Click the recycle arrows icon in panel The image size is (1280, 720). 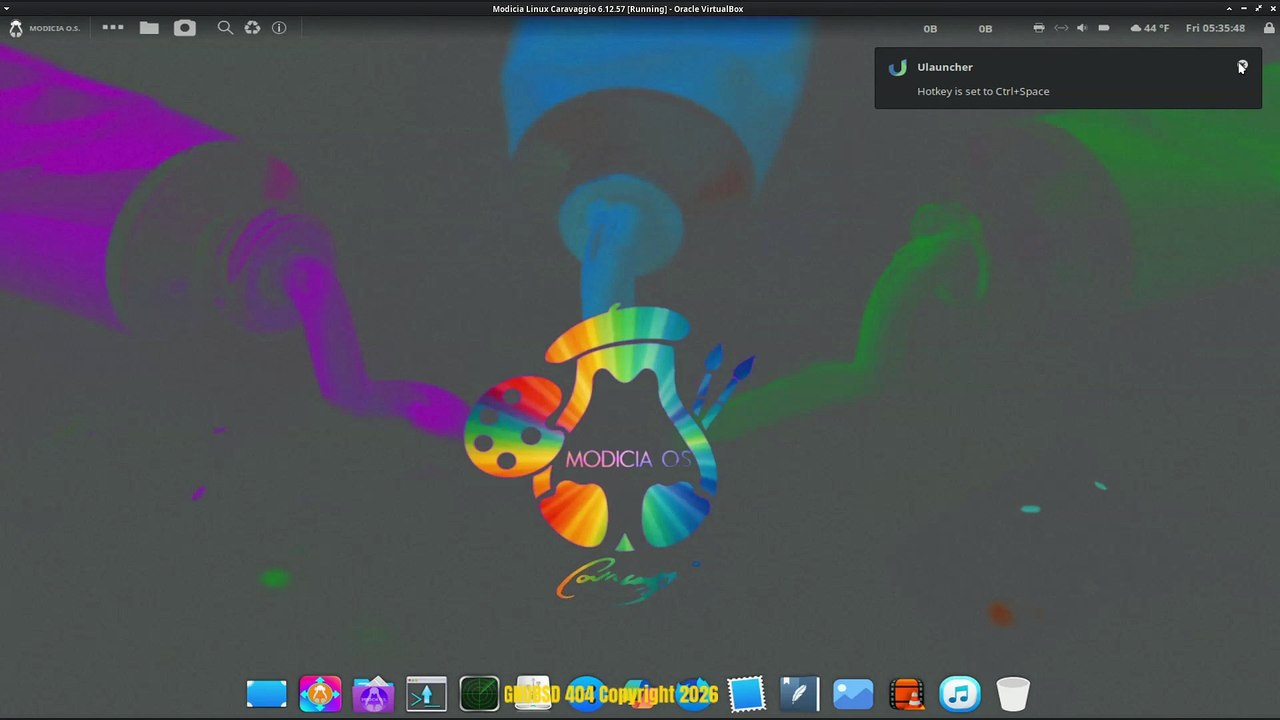[252, 28]
